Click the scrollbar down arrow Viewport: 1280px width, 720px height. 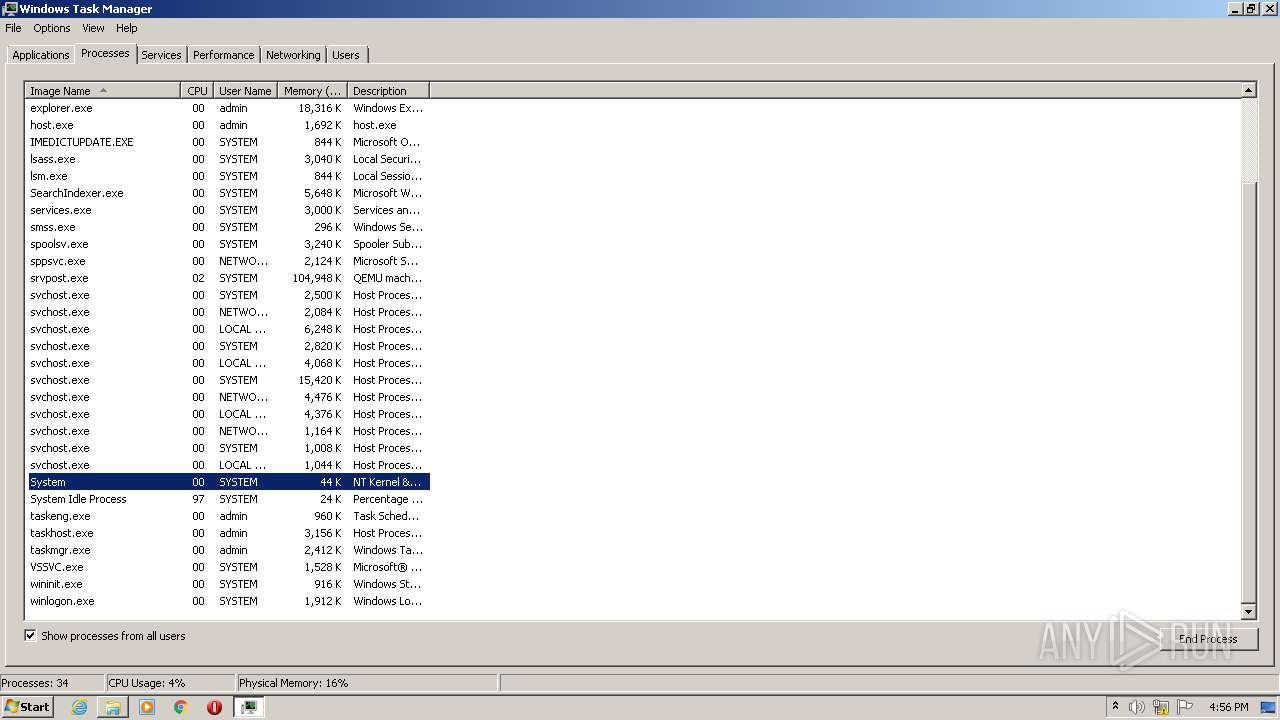(1248, 611)
